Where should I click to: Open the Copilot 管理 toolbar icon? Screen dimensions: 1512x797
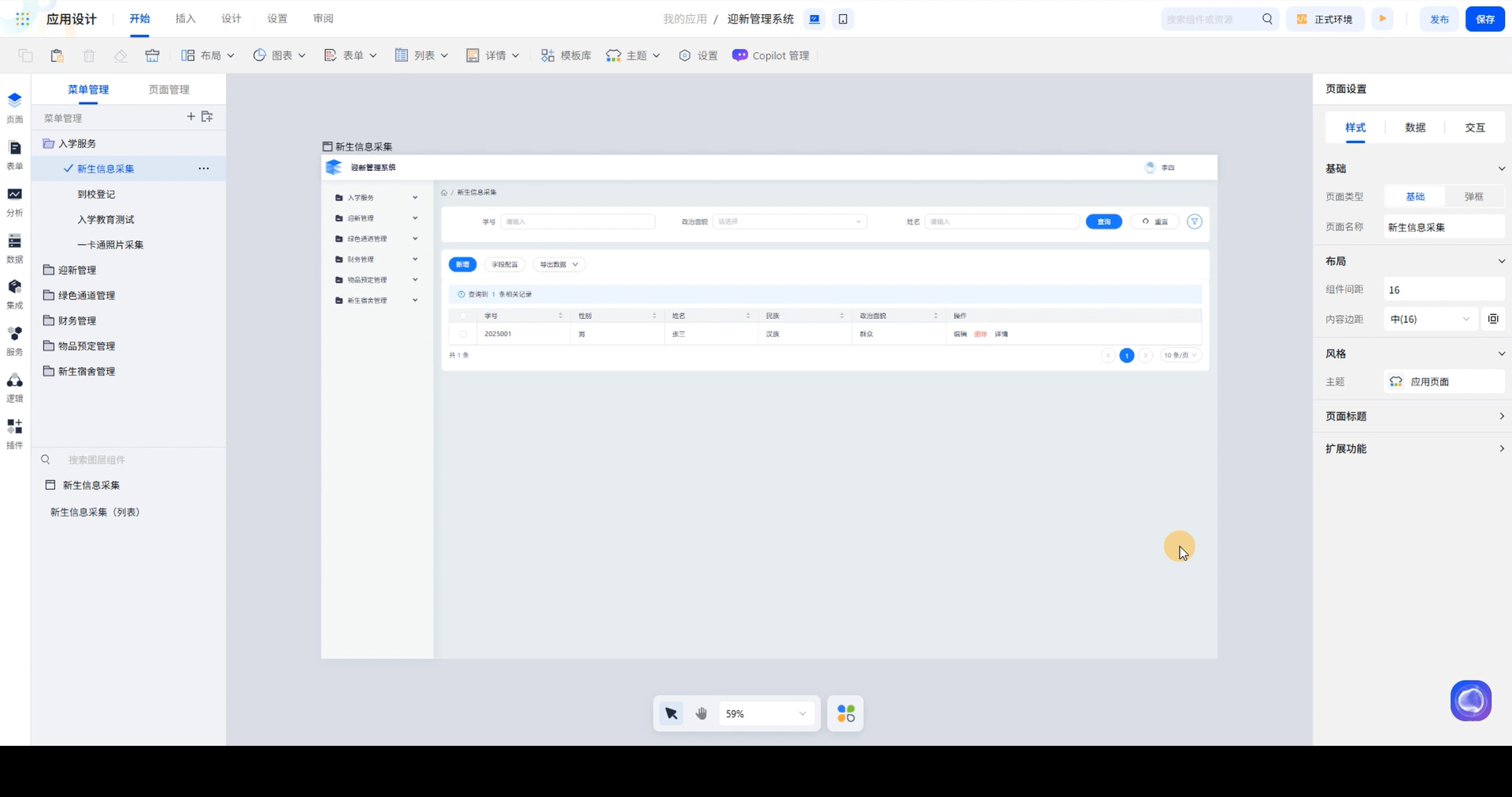pos(739,55)
